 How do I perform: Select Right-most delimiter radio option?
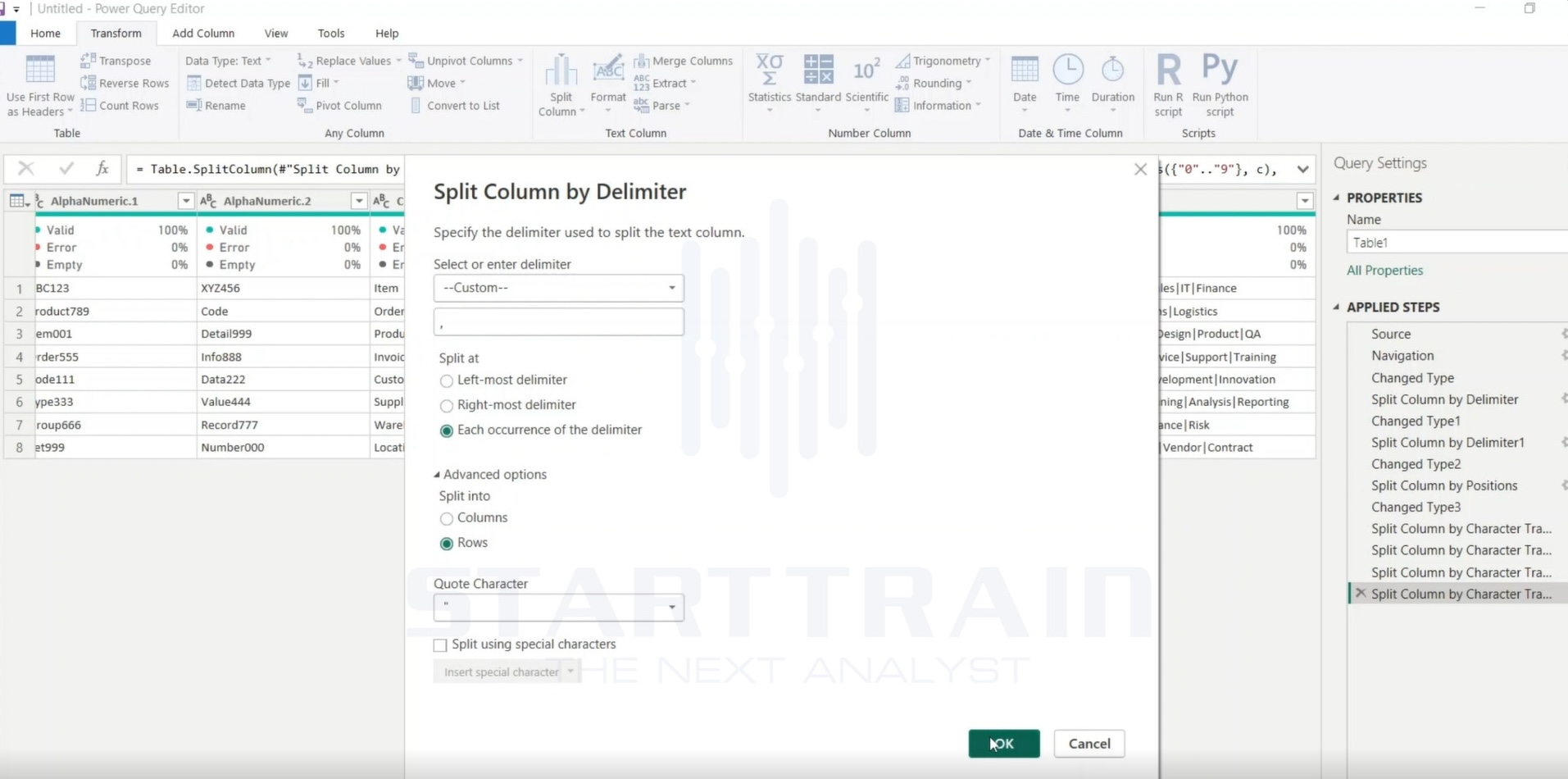coord(447,406)
